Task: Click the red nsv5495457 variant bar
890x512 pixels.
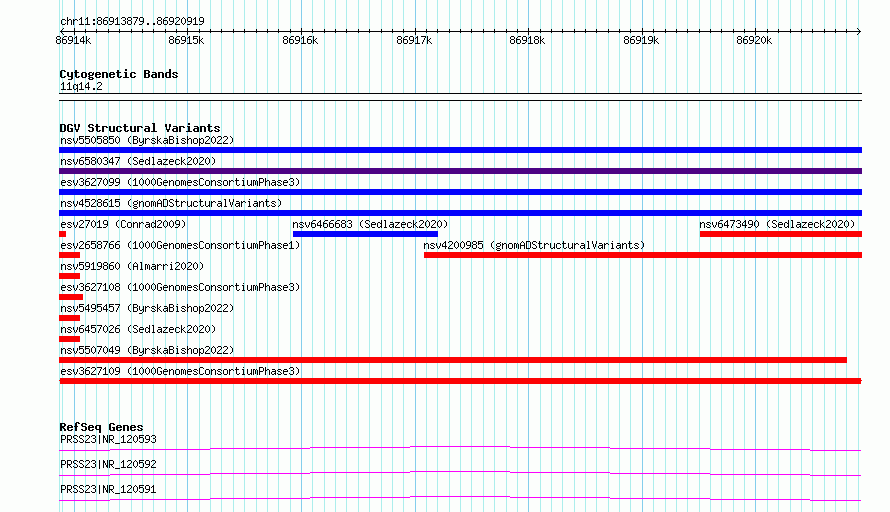Action: pos(69,318)
